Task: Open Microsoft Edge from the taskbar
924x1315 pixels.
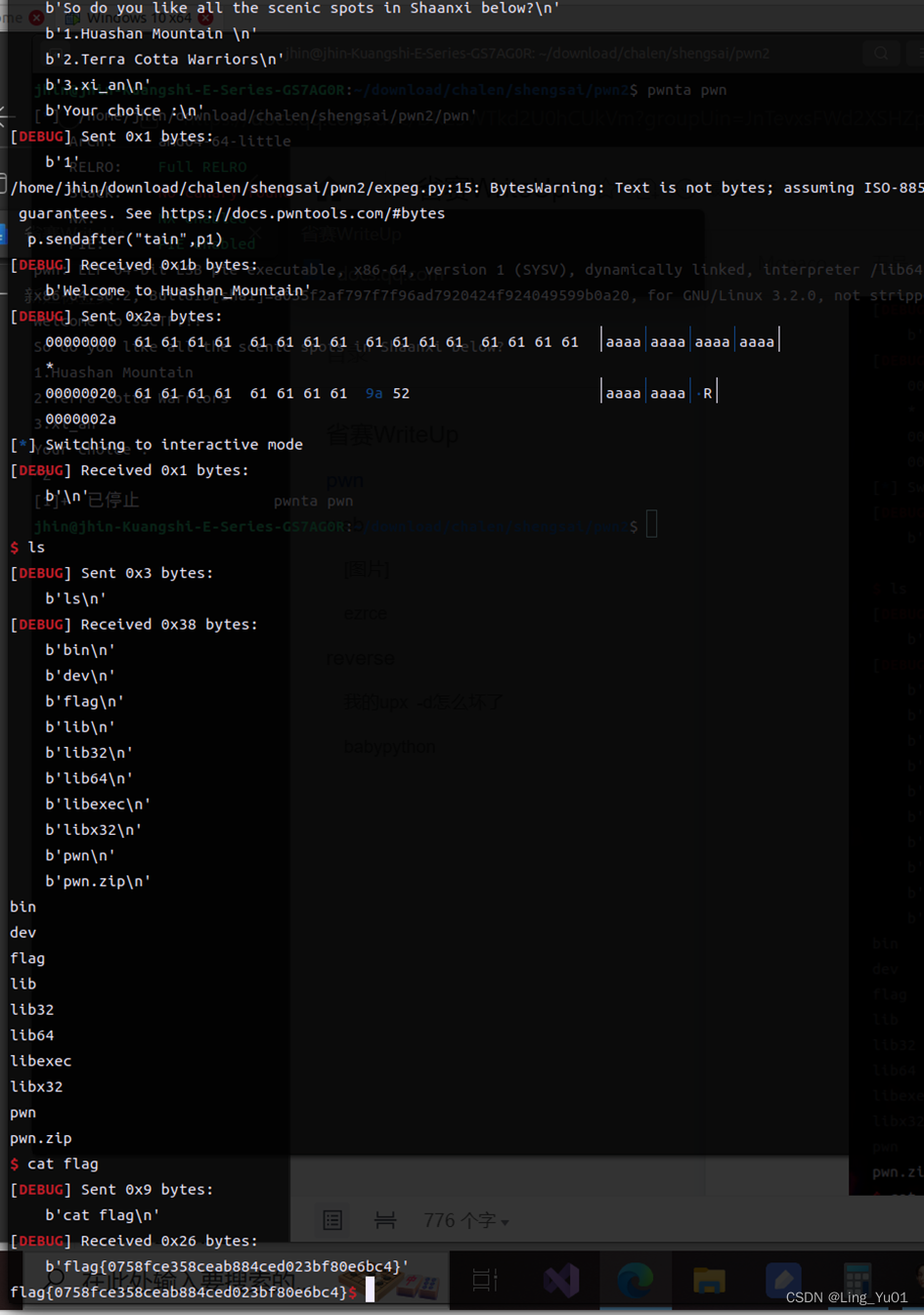Action: tap(635, 1280)
